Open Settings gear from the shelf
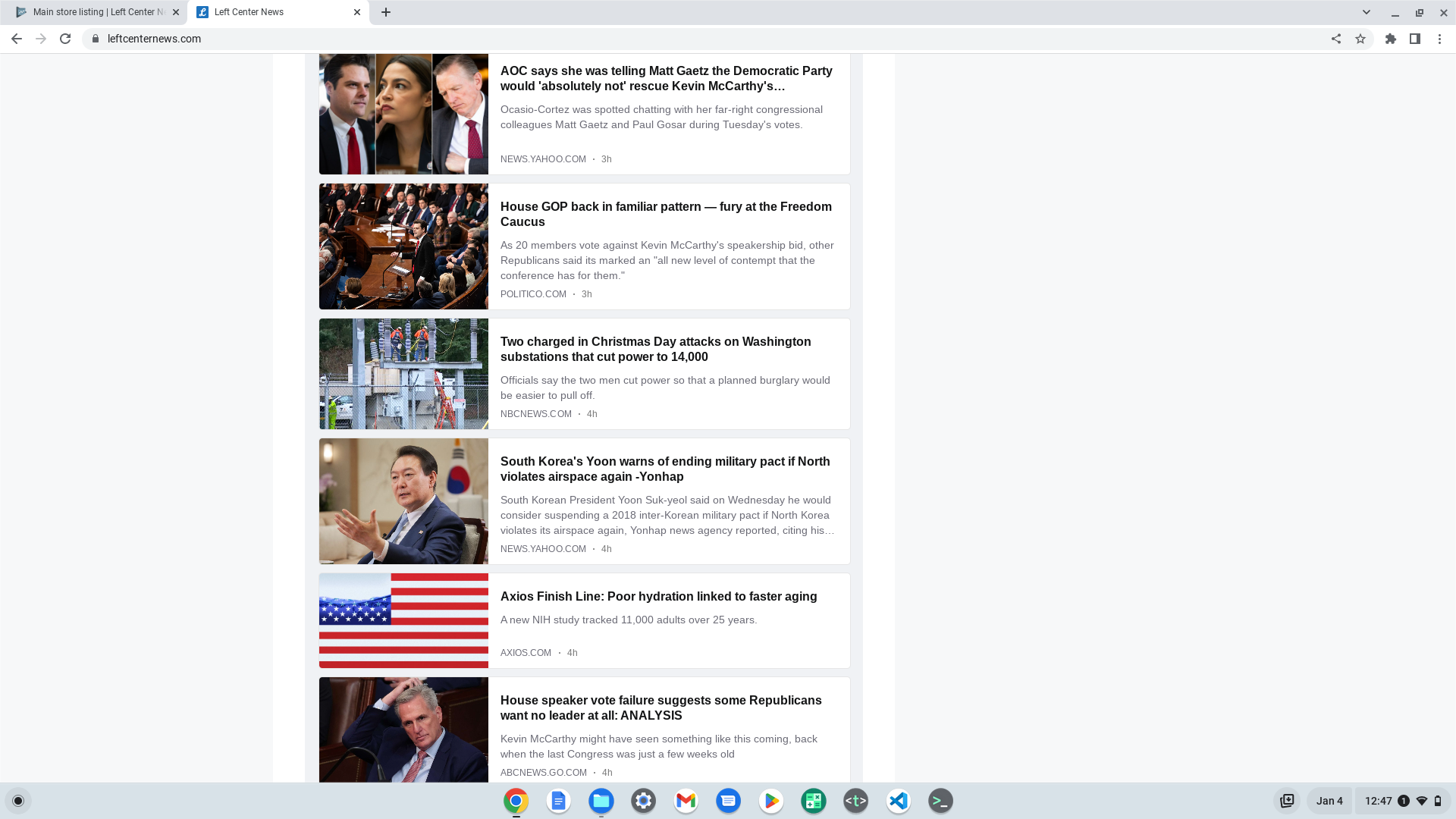This screenshot has width=1456, height=819. point(644,801)
